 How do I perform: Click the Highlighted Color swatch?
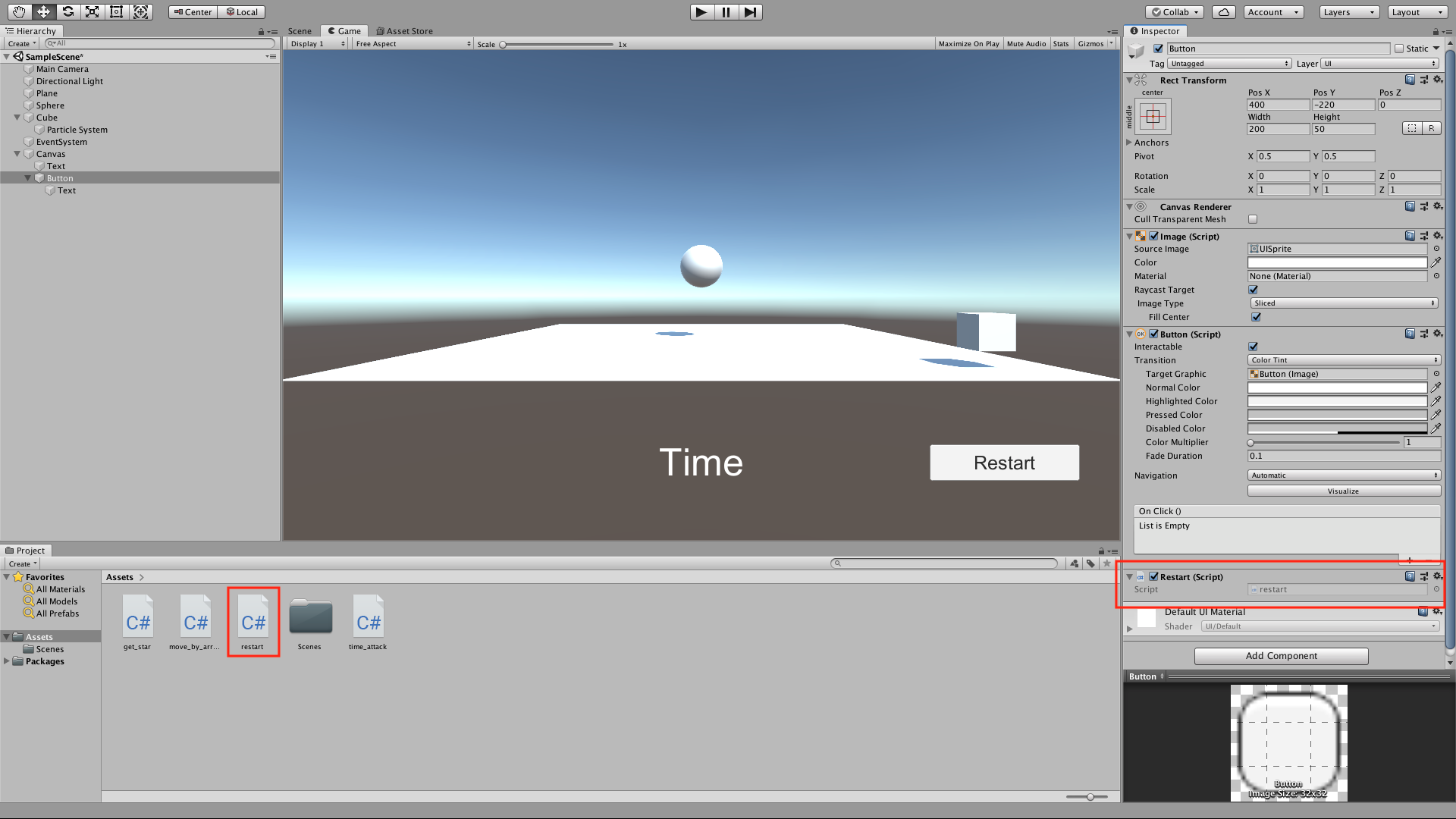(1337, 401)
